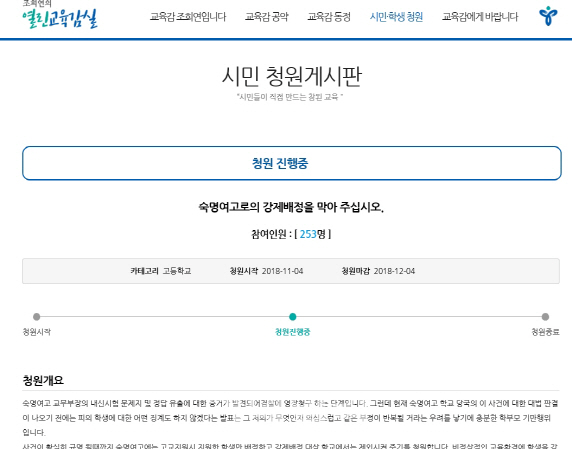
Task: Open the Seoul education office emblem icon
Action: (x=548, y=16)
